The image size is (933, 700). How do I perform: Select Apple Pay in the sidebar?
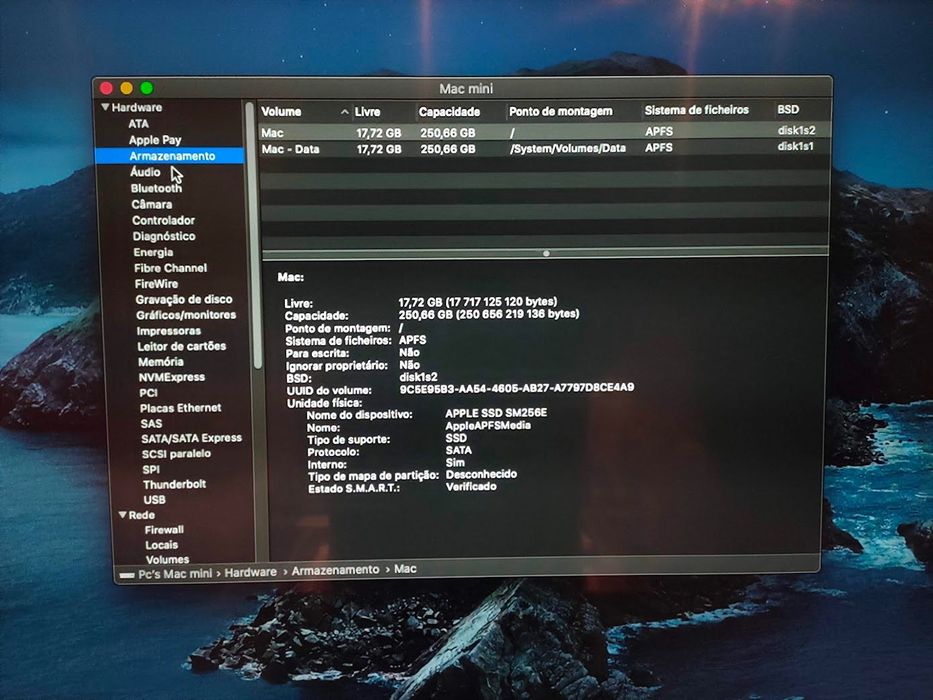[155, 140]
